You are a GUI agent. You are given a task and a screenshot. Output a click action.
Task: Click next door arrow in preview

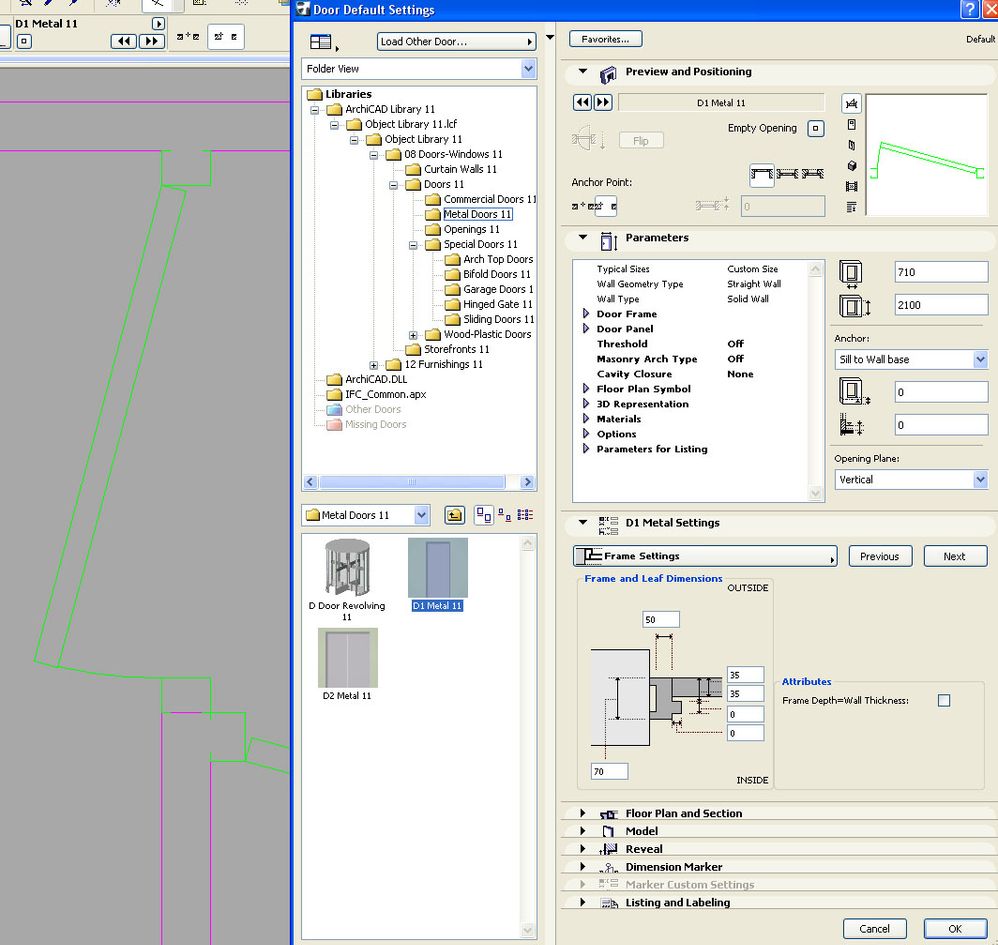pyautogui.click(x=603, y=103)
